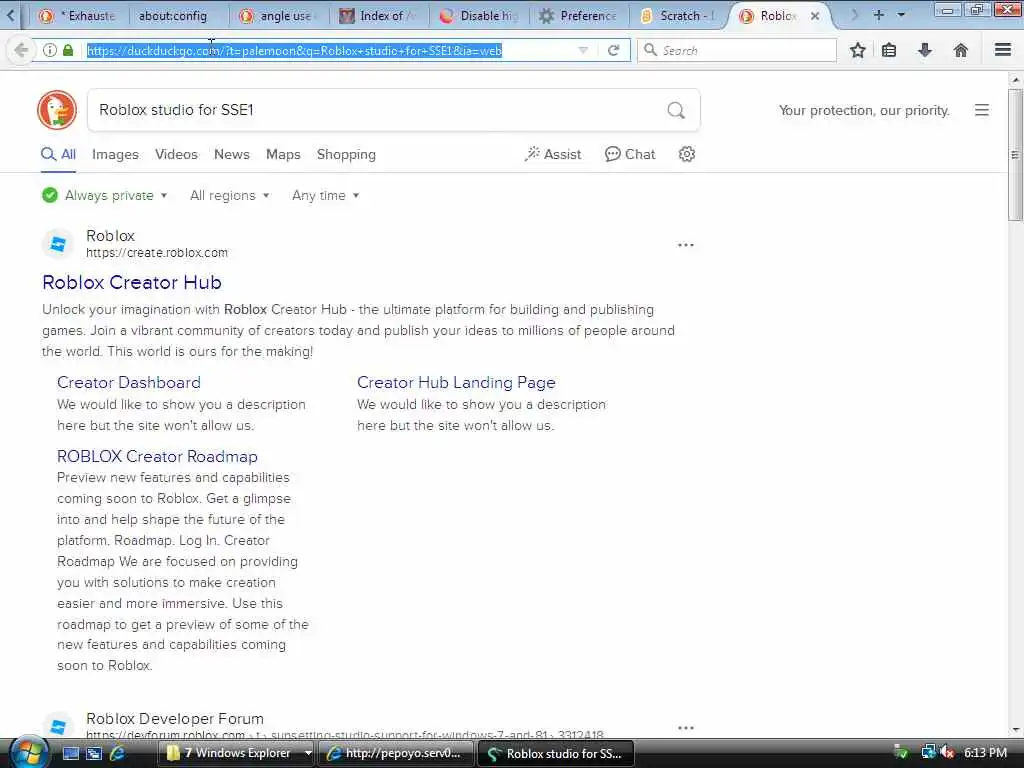Show bookmarks list icon in toolbar

click(x=889, y=50)
